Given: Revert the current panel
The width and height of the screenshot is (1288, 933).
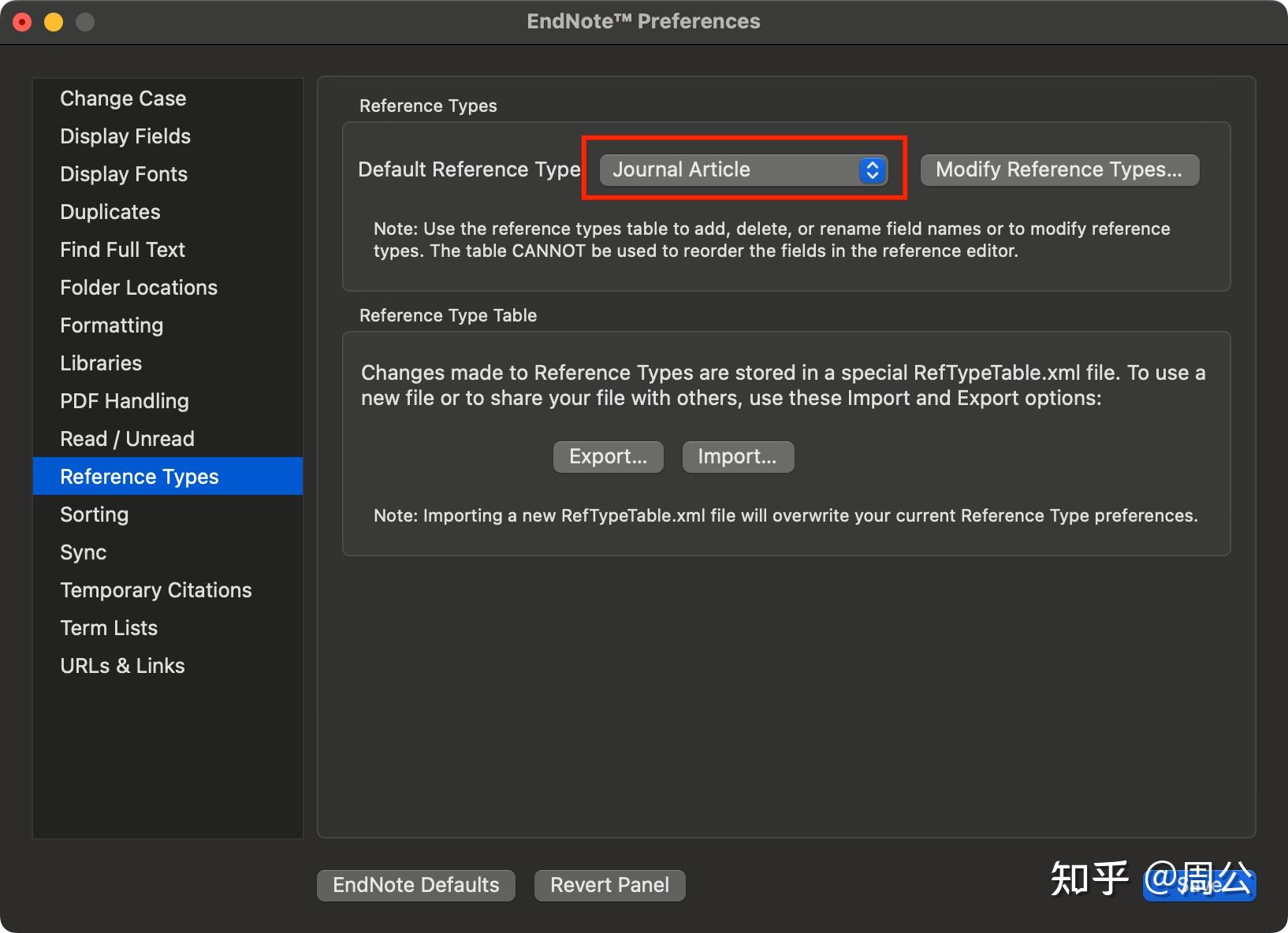Looking at the screenshot, I should tap(609, 885).
